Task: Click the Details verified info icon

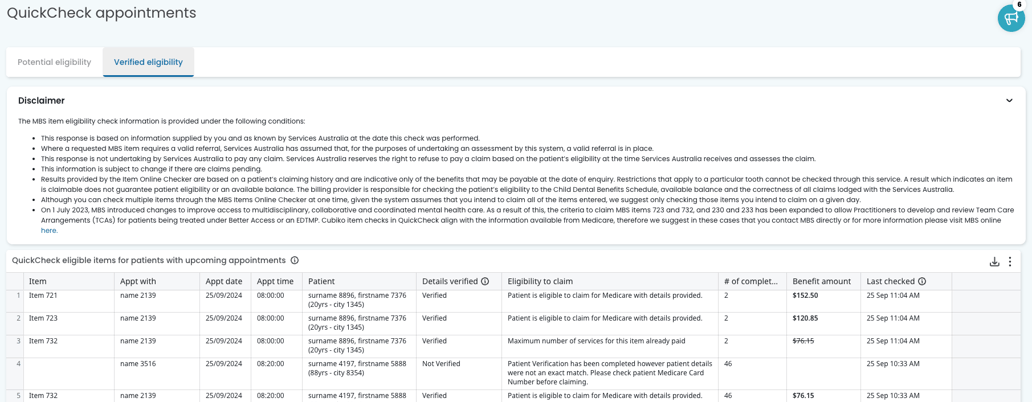Action: tap(485, 282)
